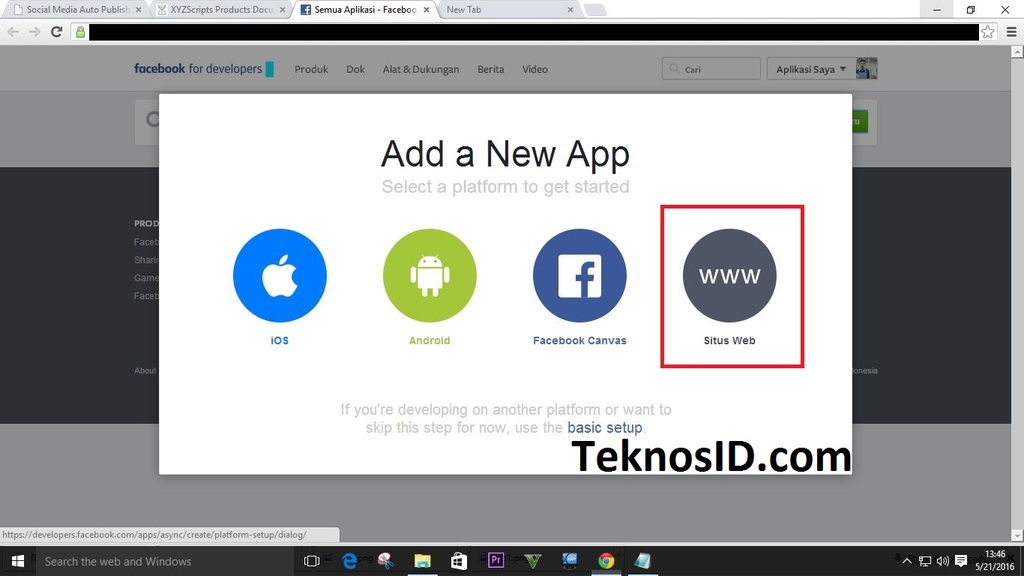Viewport: 1024px width, 576px height.
Task: Select the Semua Aplikasi Facebook tab
Action: pos(365,10)
